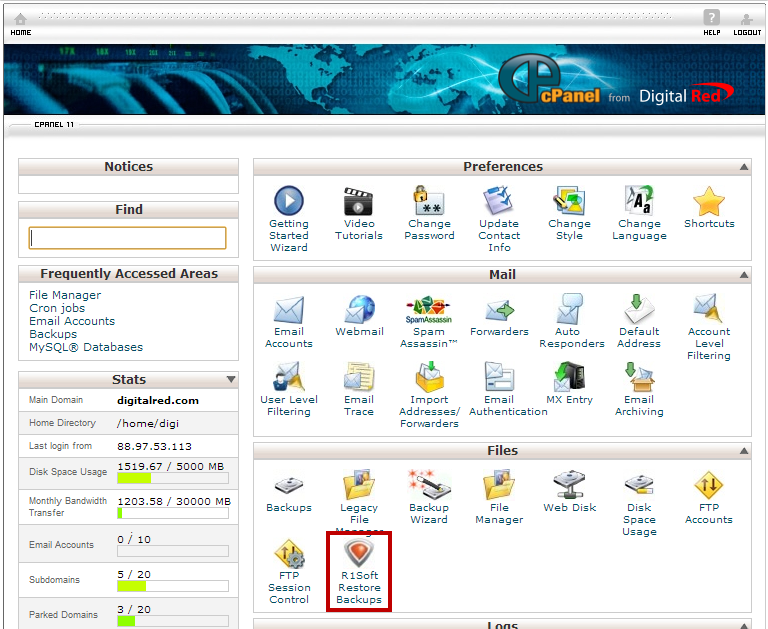Open Video Tutorials clapperboard icon
768x629 pixels.
[x=359, y=201]
